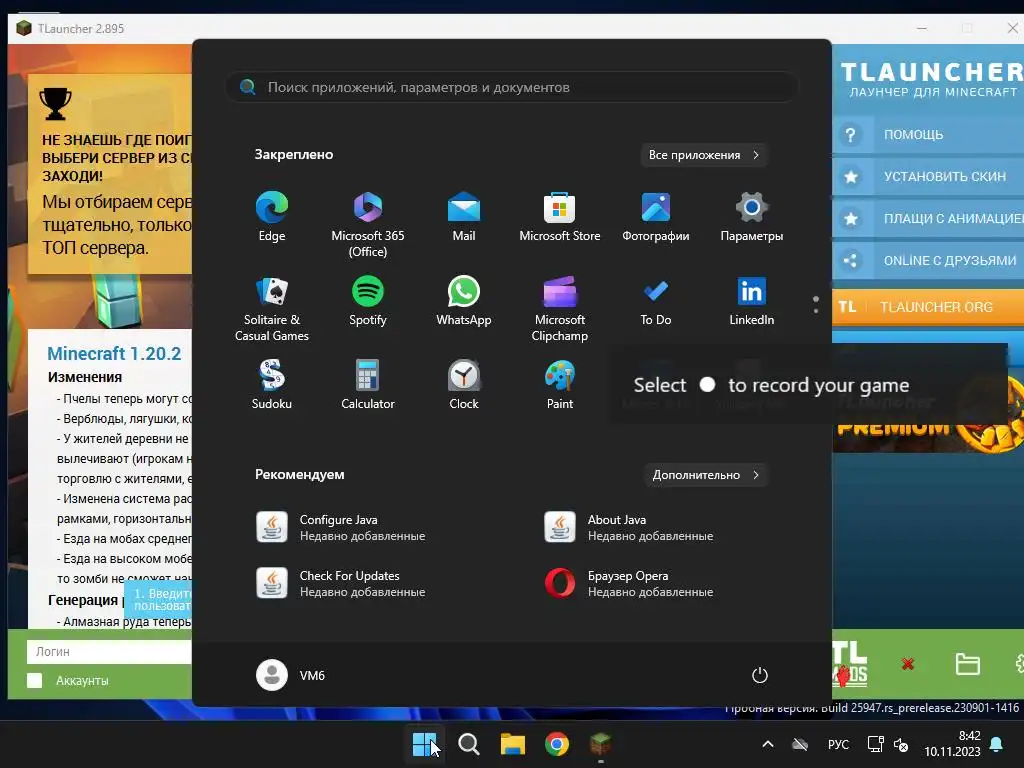Open Edge from pinned apps
Viewport: 1024px width, 768px height.
coord(272,216)
